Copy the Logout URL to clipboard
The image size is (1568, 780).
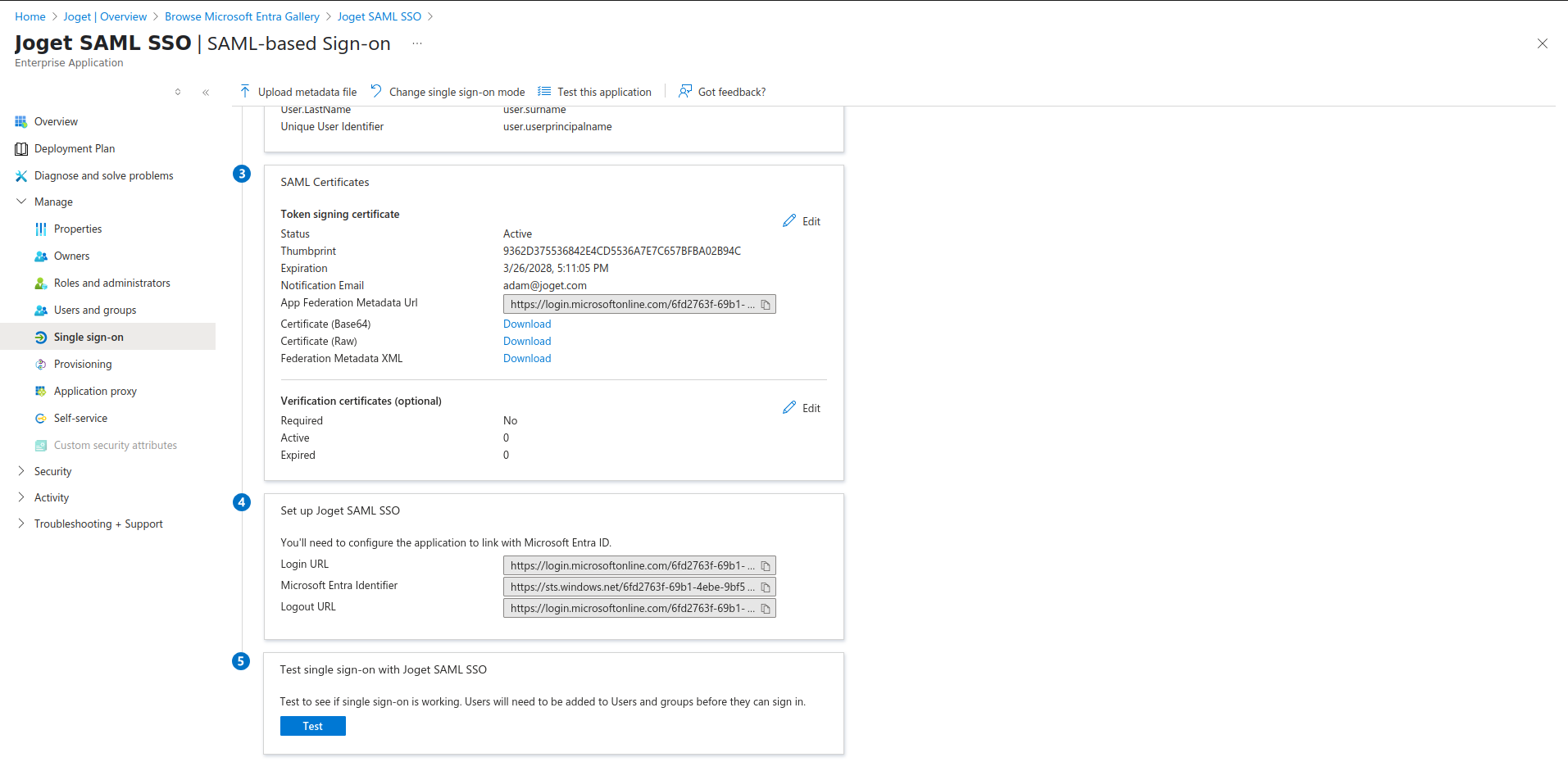pos(766,609)
